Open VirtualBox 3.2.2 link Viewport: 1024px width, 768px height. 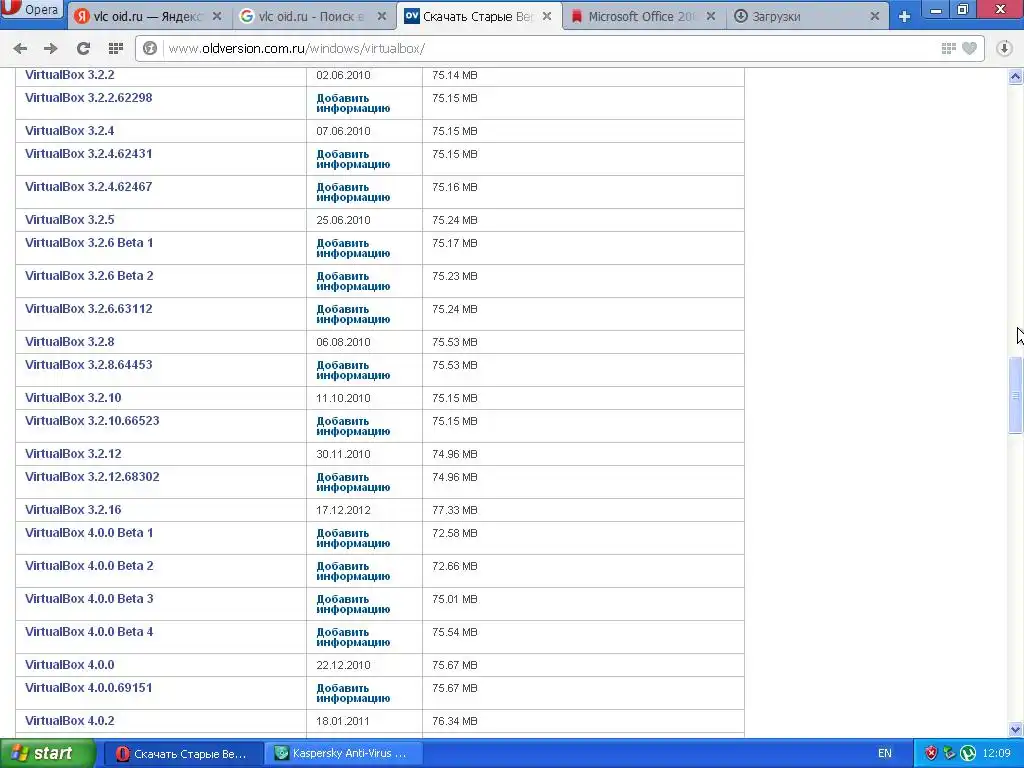coord(70,75)
